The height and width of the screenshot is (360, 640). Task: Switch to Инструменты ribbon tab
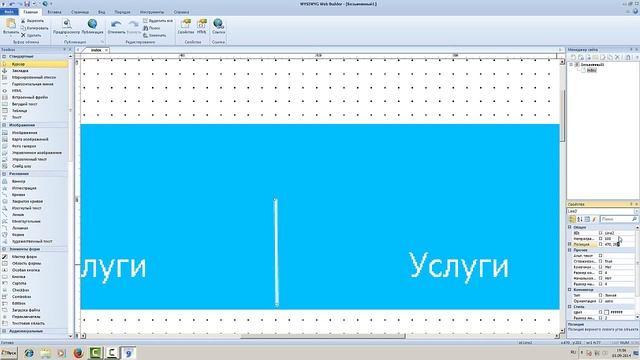[x=152, y=12]
